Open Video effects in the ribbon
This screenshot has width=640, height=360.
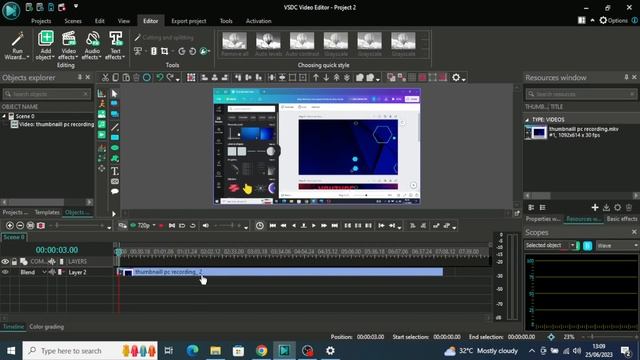[x=68, y=45]
